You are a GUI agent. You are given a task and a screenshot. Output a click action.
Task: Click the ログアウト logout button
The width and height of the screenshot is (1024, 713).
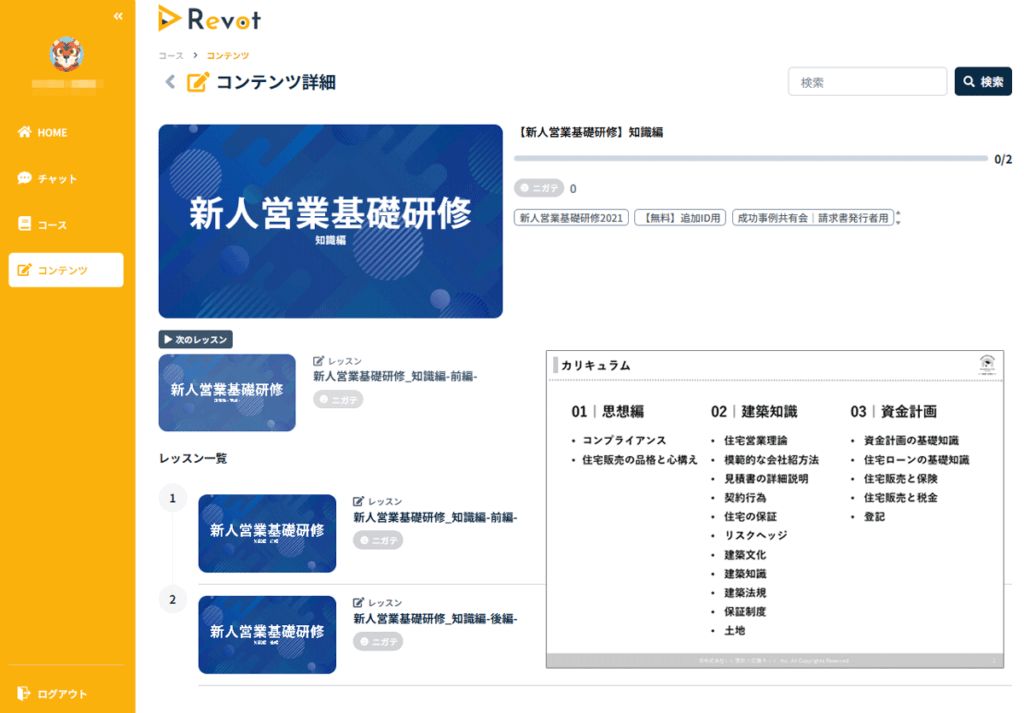pyautogui.click(x=60, y=694)
